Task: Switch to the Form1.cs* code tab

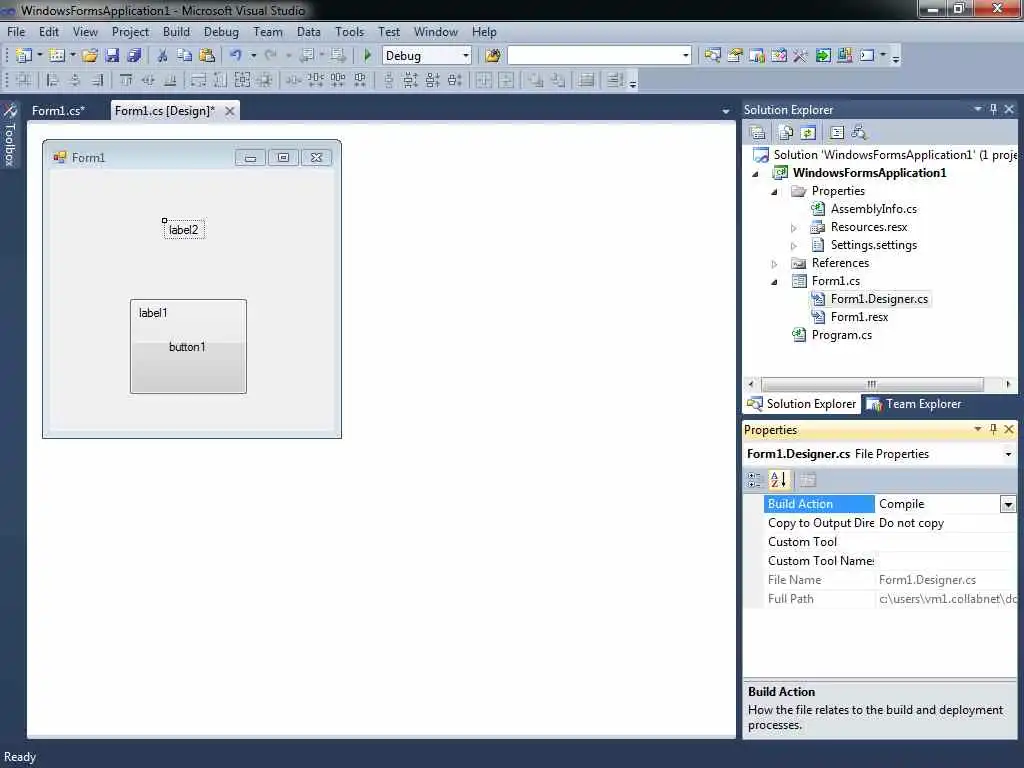Action: 59,110
